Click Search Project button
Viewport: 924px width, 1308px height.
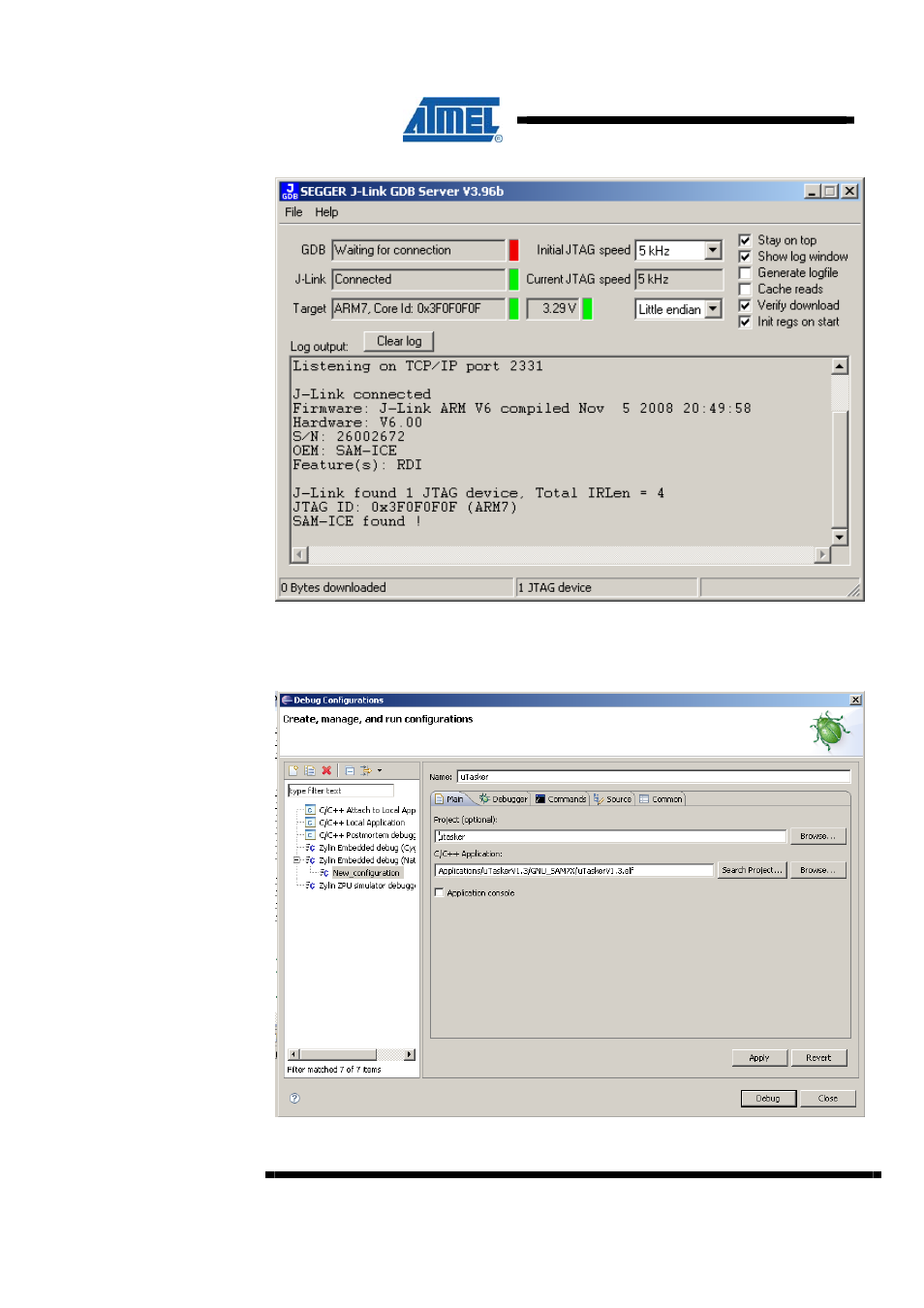pos(752,870)
